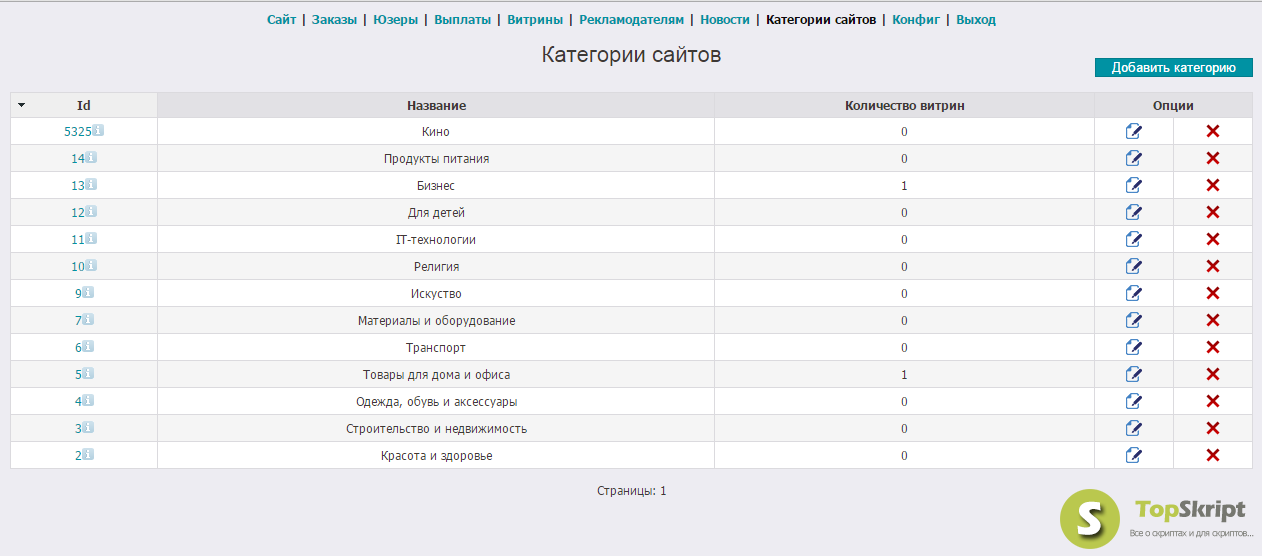Screen dimensions: 1262x556
Task: Click the TopSkript logo
Action: 1157,517
